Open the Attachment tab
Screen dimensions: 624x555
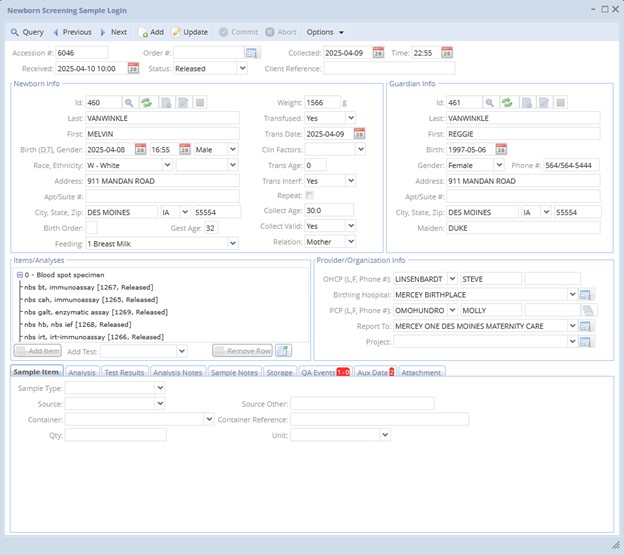point(421,372)
